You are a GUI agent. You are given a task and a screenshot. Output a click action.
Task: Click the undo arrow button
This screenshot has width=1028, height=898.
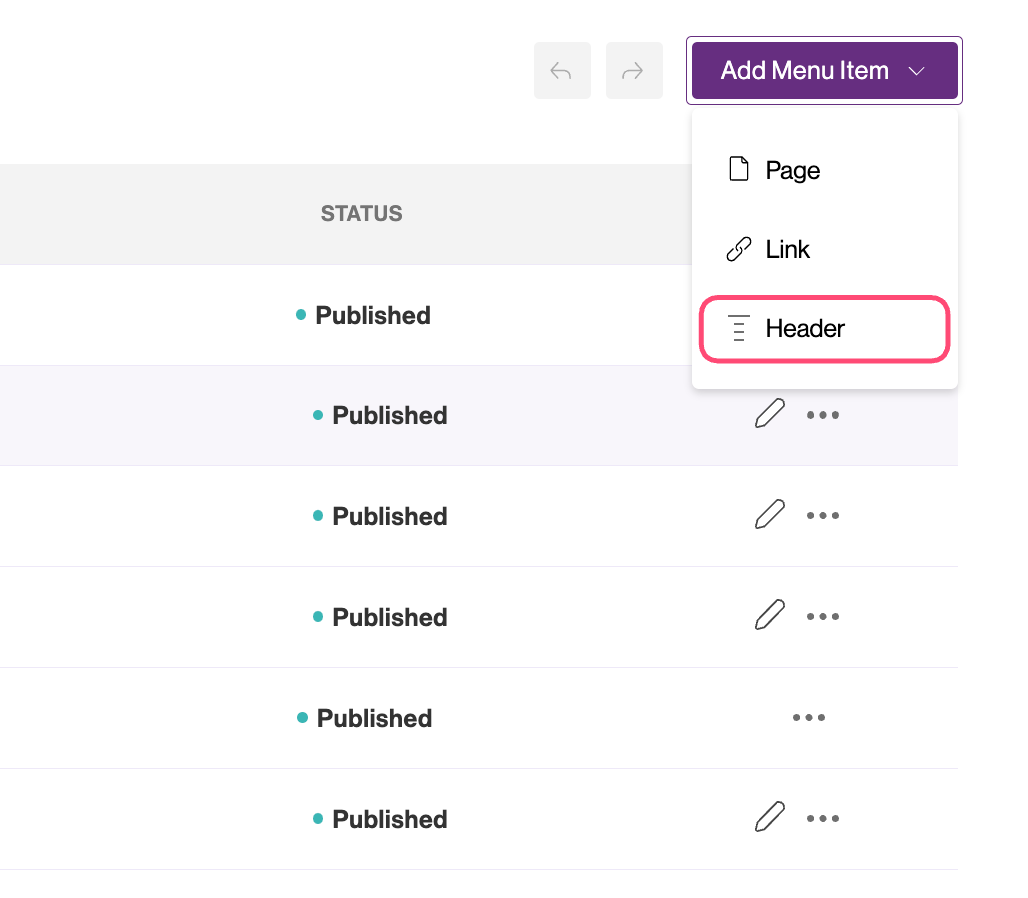pyautogui.click(x=561, y=71)
